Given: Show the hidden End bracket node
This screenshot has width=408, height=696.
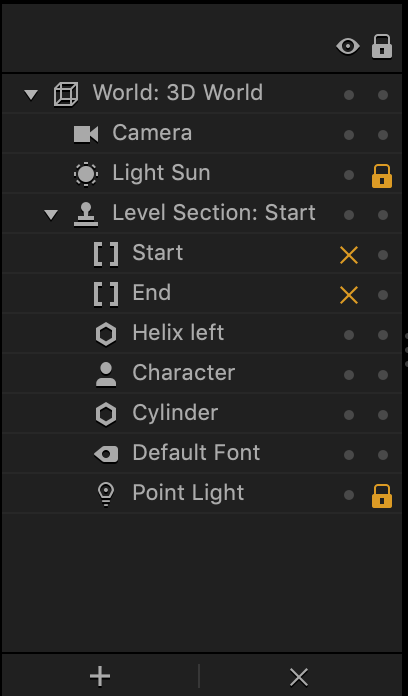Looking at the screenshot, I should pyautogui.click(x=349, y=295).
